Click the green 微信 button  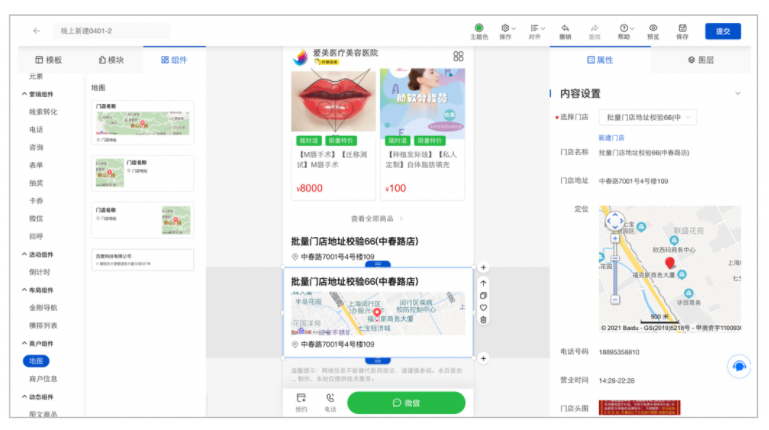406,403
